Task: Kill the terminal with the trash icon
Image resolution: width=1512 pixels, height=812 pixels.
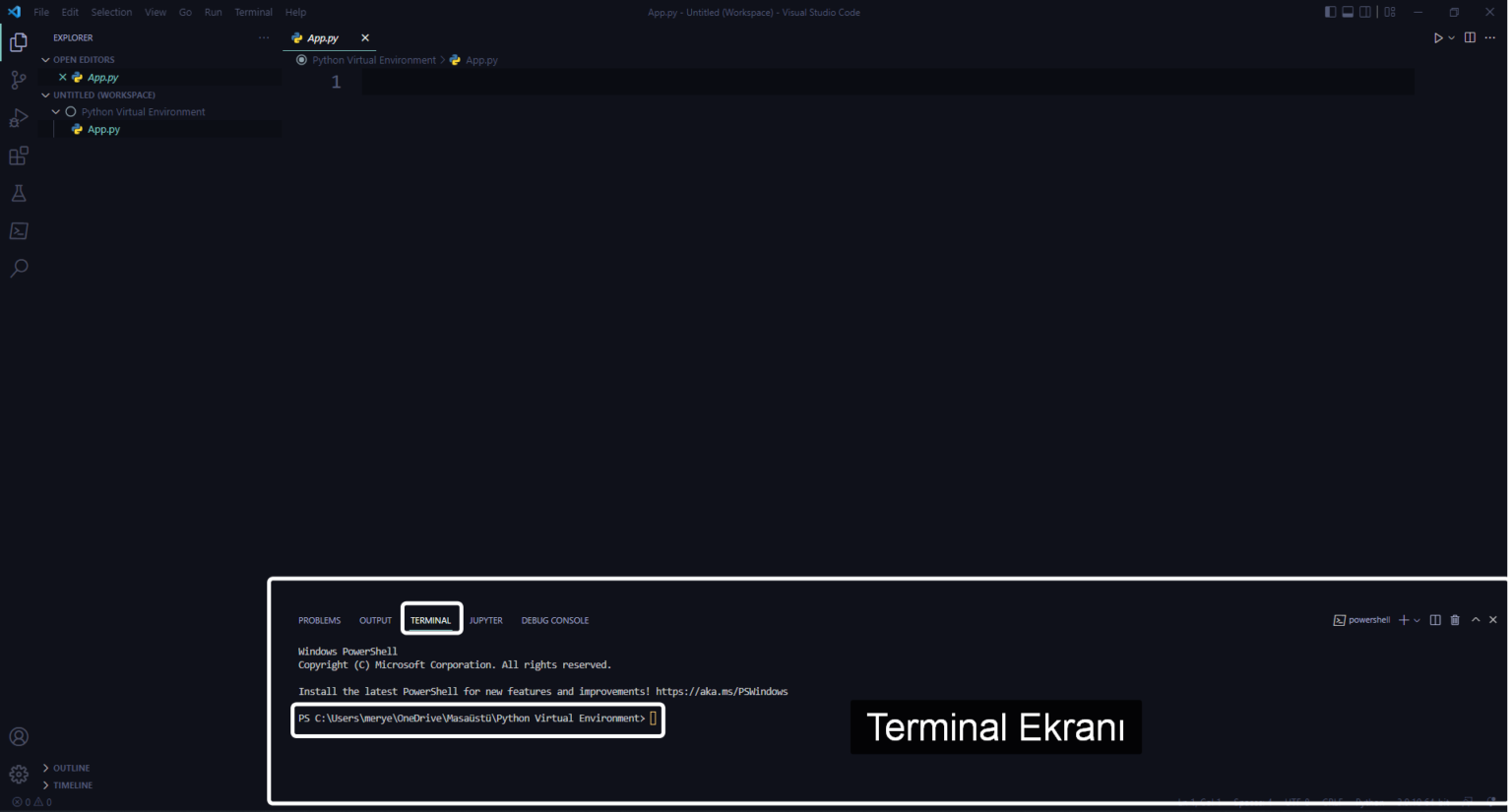Action: point(1454,619)
